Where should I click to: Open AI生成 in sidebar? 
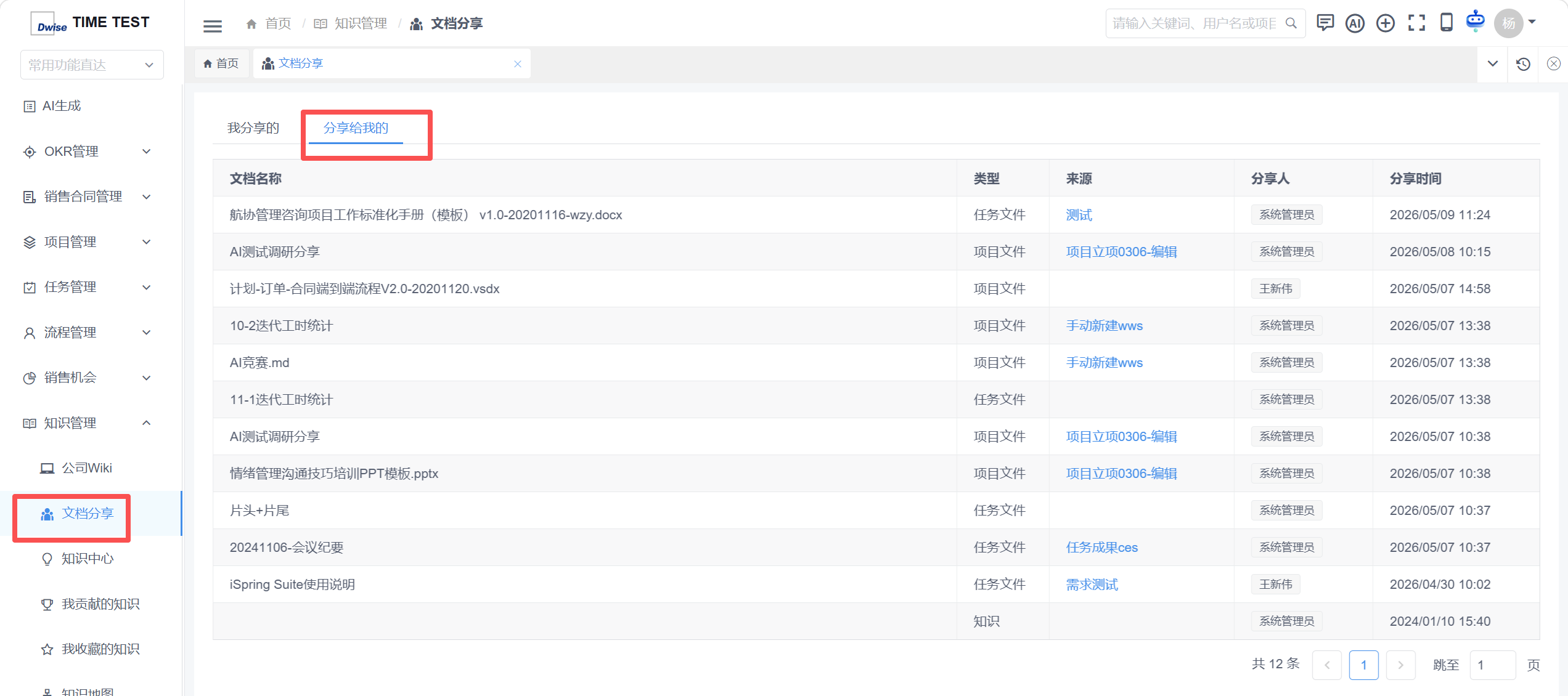point(62,106)
